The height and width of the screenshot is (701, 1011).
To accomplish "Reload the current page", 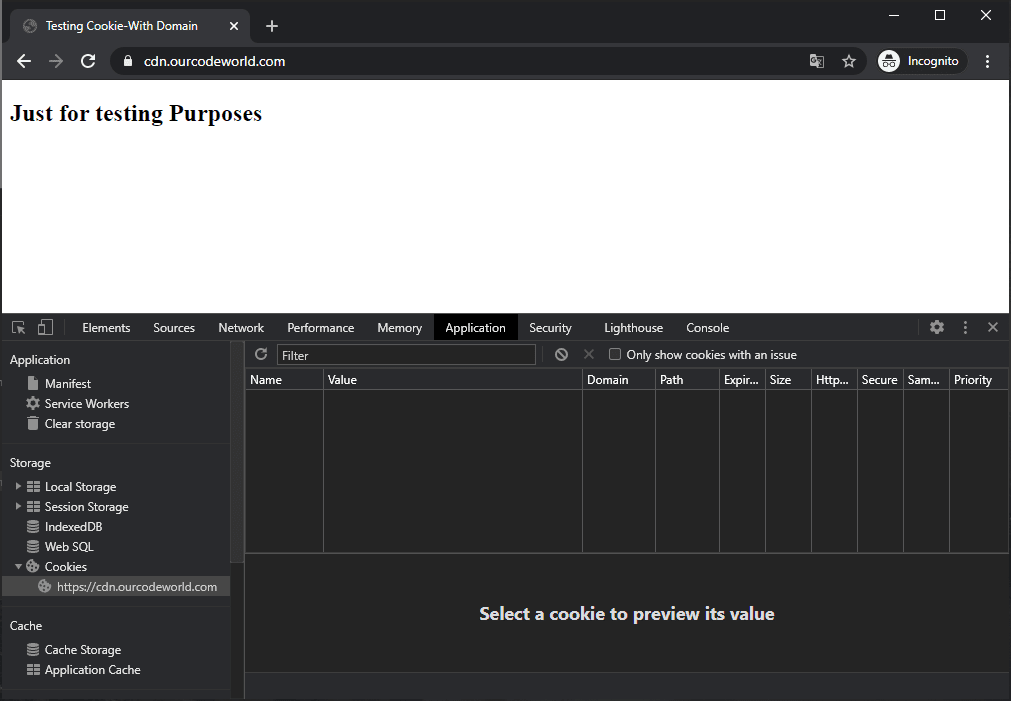I will tap(87, 61).
